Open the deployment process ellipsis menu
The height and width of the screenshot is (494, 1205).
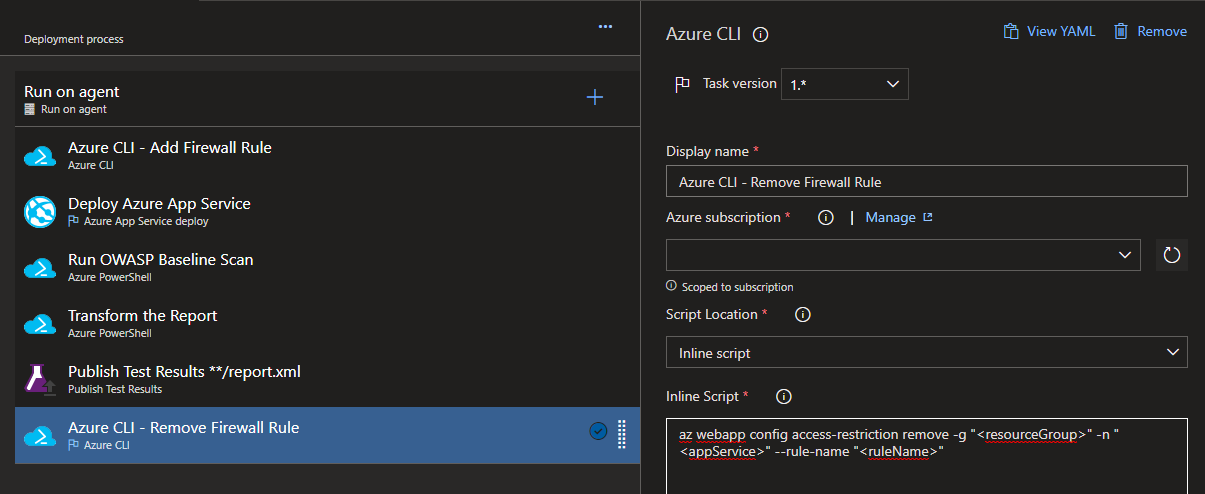click(x=605, y=27)
